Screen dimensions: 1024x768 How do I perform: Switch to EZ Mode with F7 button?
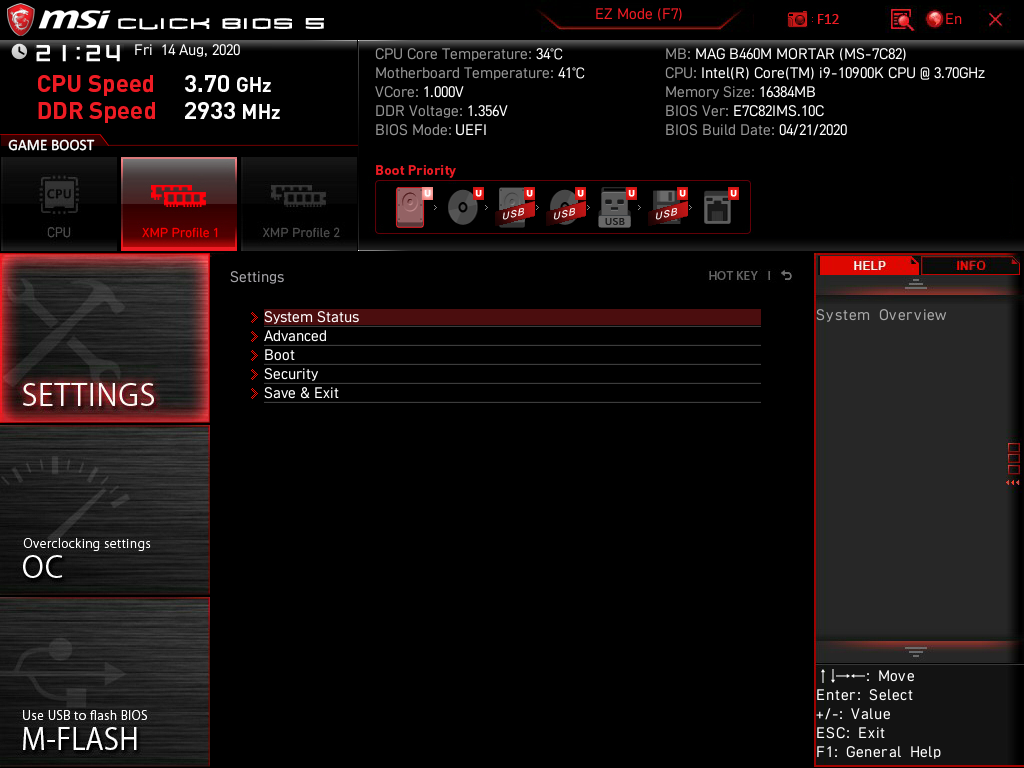coord(638,16)
